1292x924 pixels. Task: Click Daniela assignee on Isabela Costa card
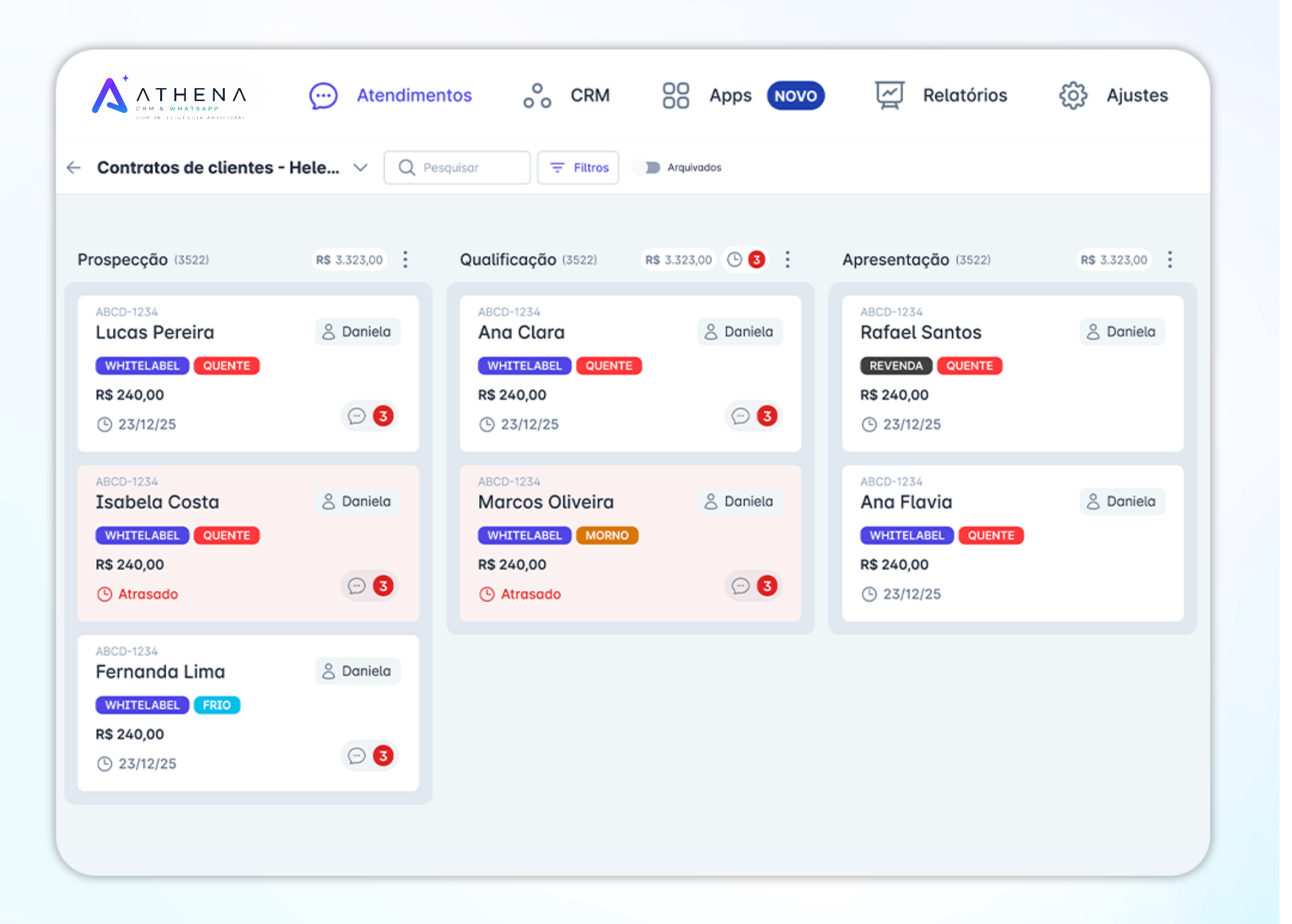tap(358, 501)
